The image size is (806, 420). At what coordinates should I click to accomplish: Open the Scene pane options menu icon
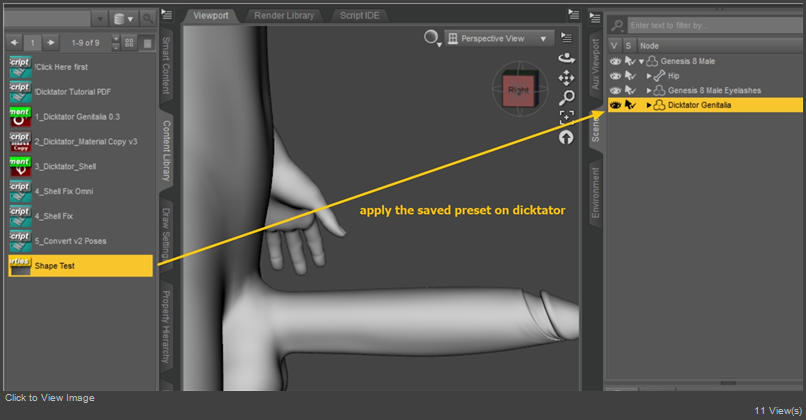click(x=595, y=18)
